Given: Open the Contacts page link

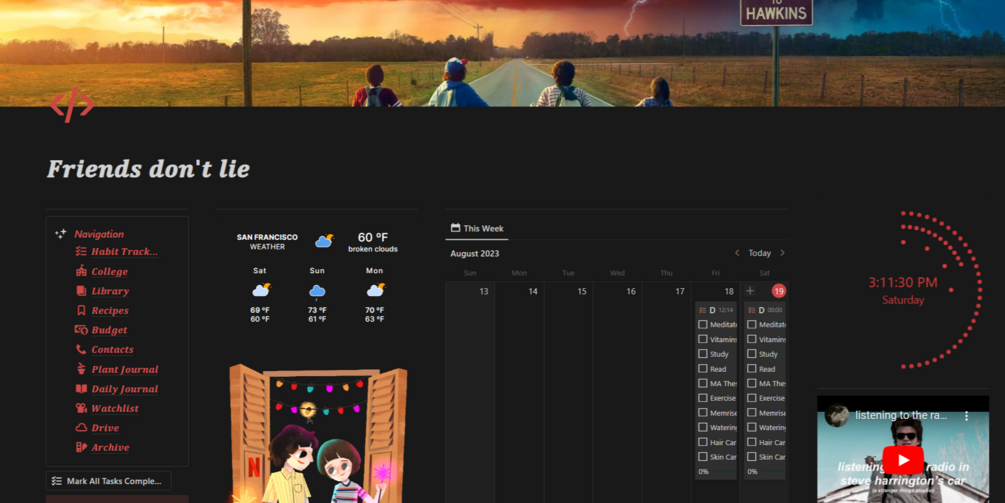Looking at the screenshot, I should point(112,350).
